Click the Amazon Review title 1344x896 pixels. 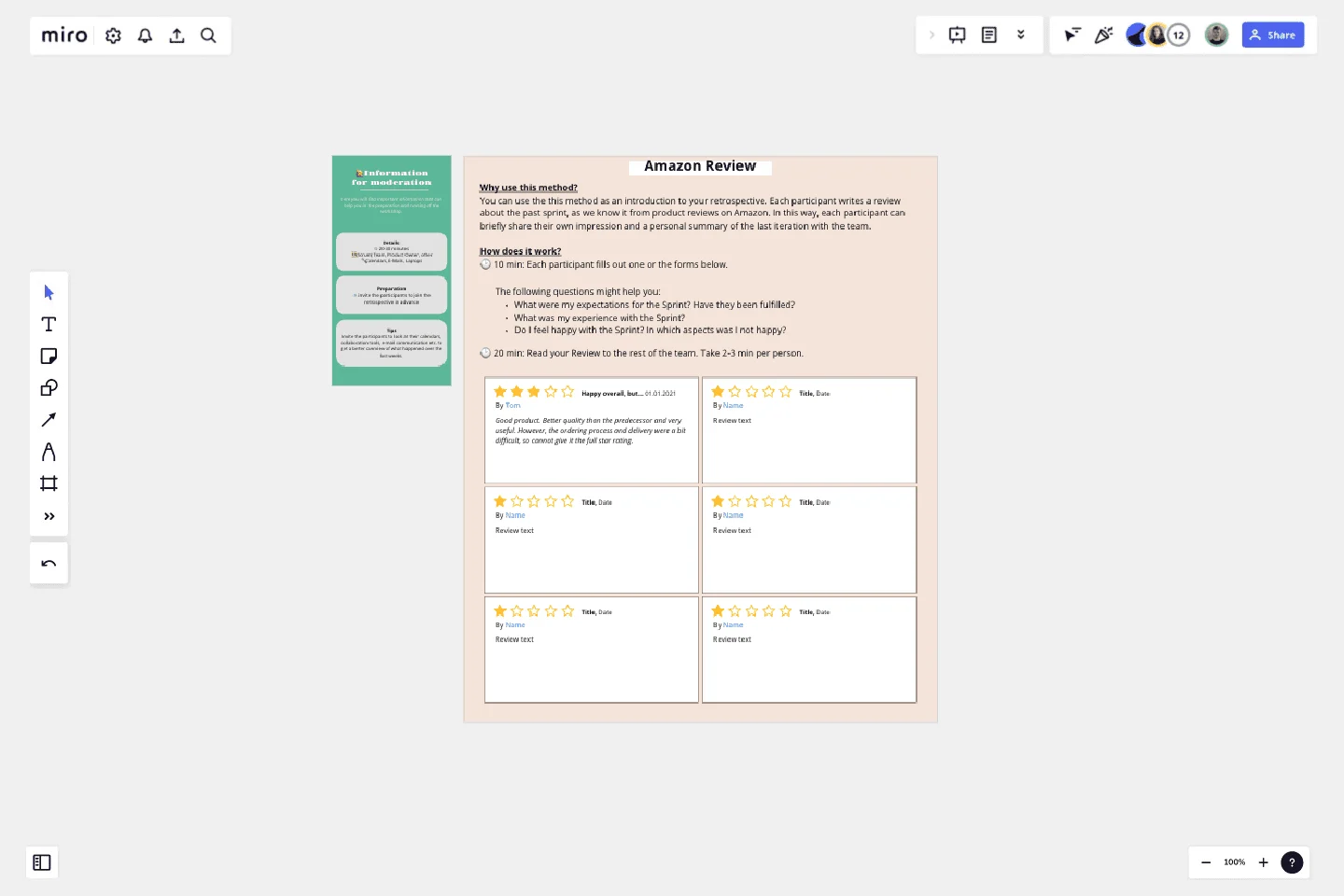[x=700, y=166]
